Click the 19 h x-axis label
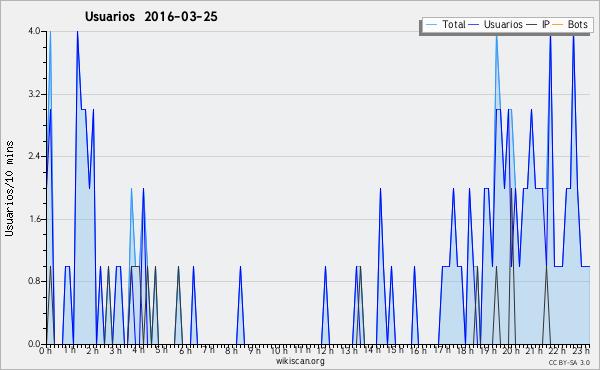Image resolution: width=600 pixels, height=370 pixels. 488,350
